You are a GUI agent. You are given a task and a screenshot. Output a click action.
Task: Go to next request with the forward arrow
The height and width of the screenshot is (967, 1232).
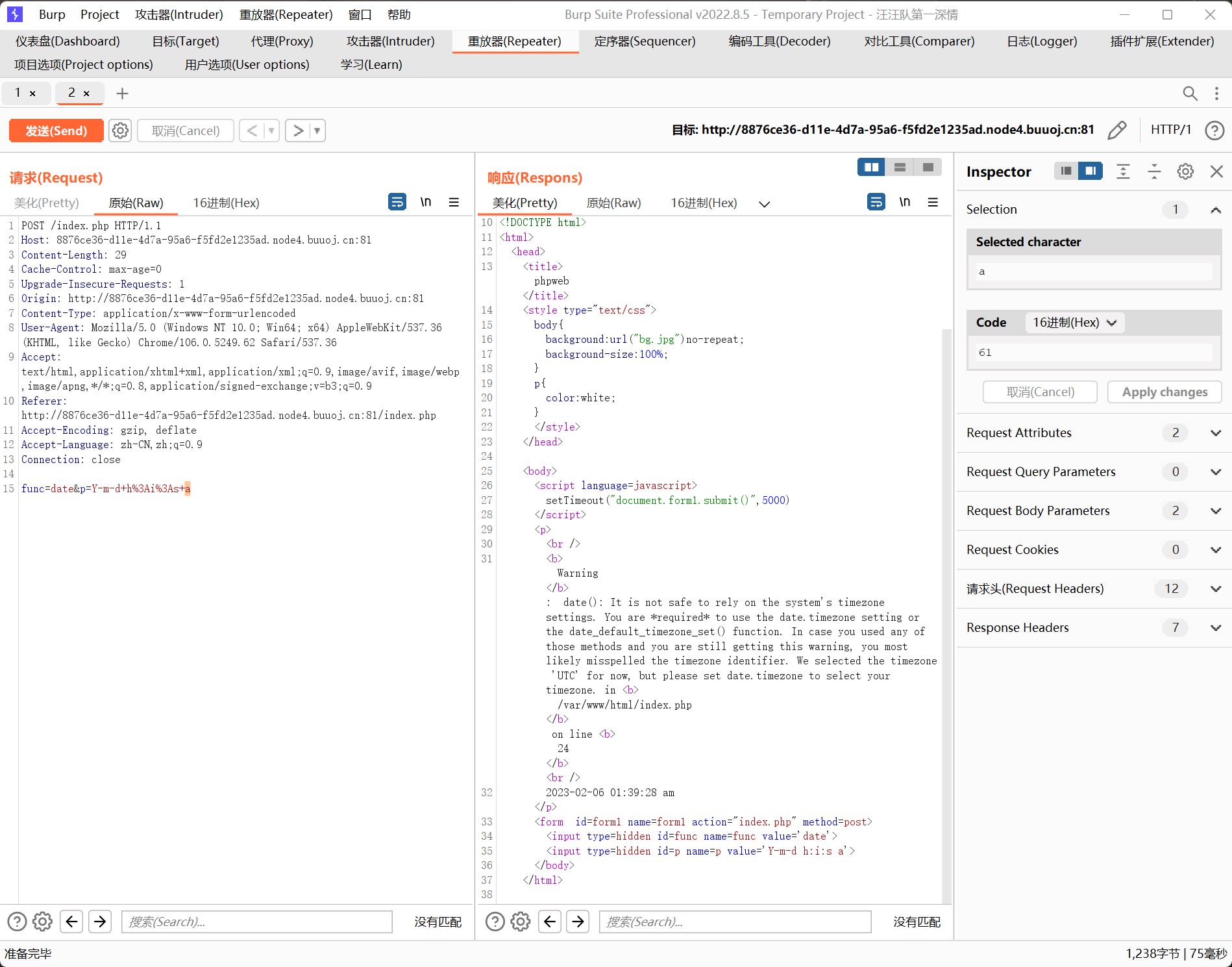point(298,131)
